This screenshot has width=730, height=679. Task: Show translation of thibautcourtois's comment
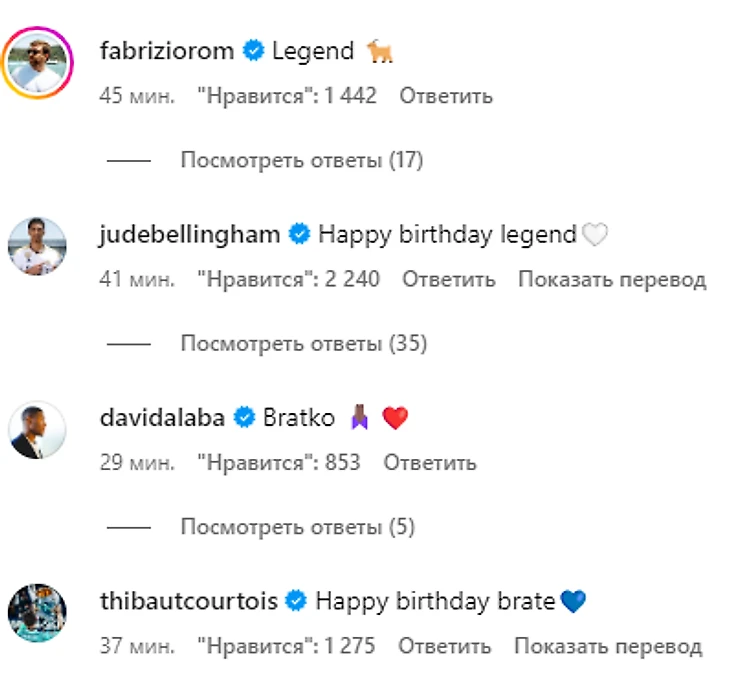608,647
